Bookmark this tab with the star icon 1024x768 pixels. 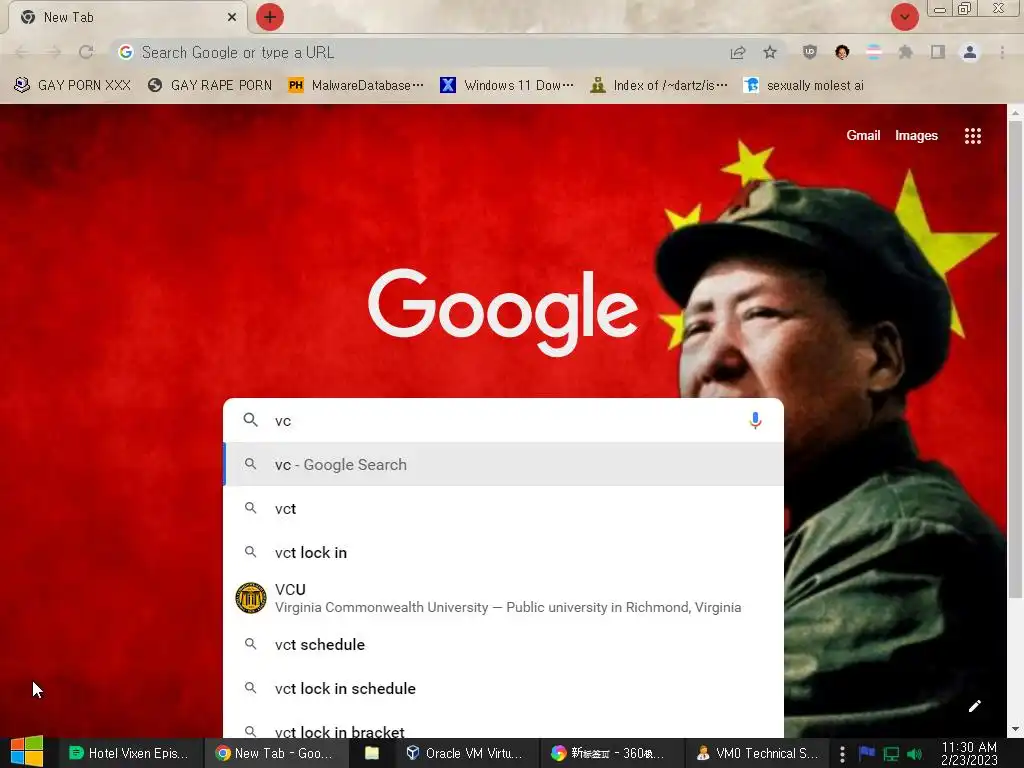coord(770,52)
